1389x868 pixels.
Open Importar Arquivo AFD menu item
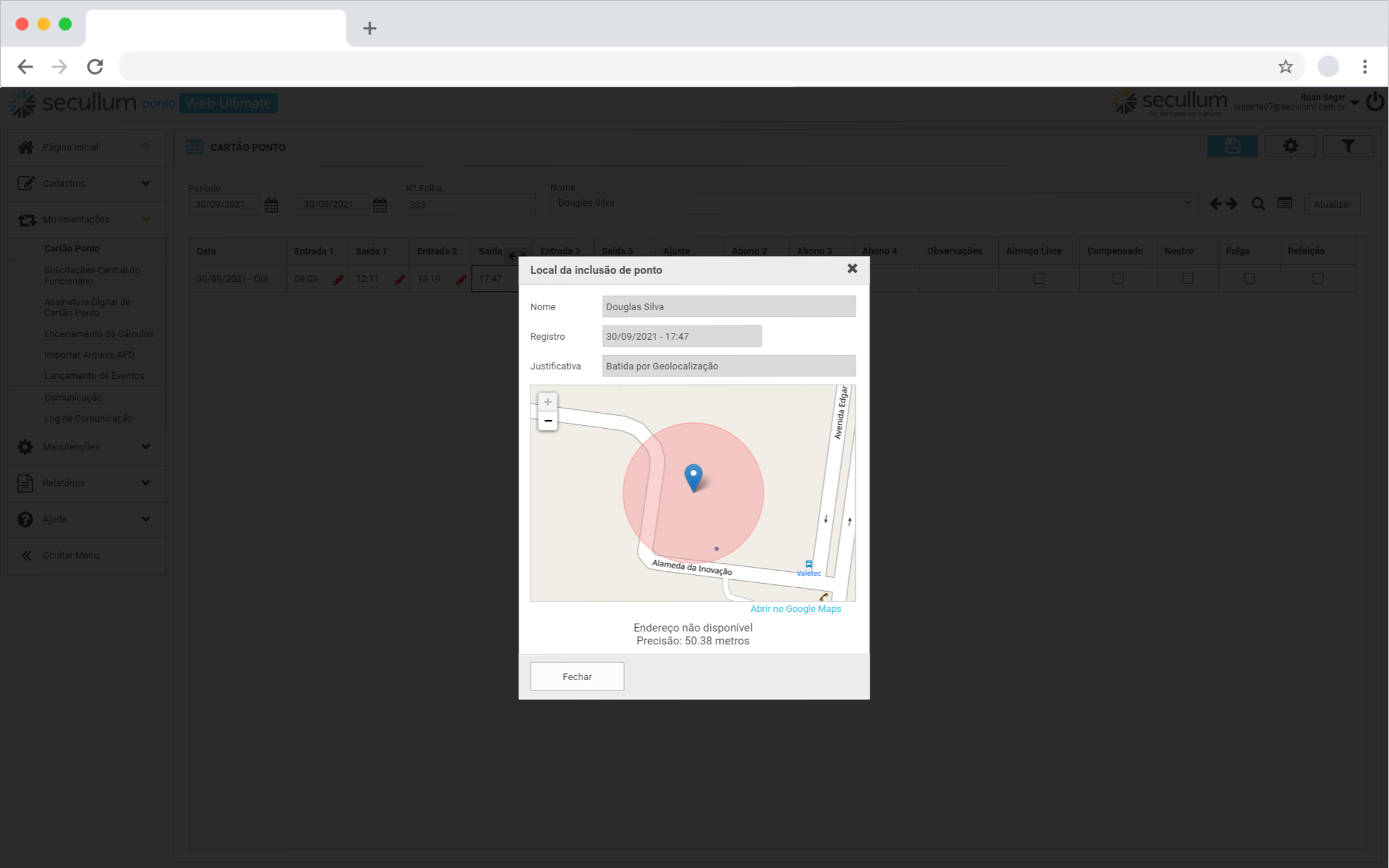click(x=89, y=354)
